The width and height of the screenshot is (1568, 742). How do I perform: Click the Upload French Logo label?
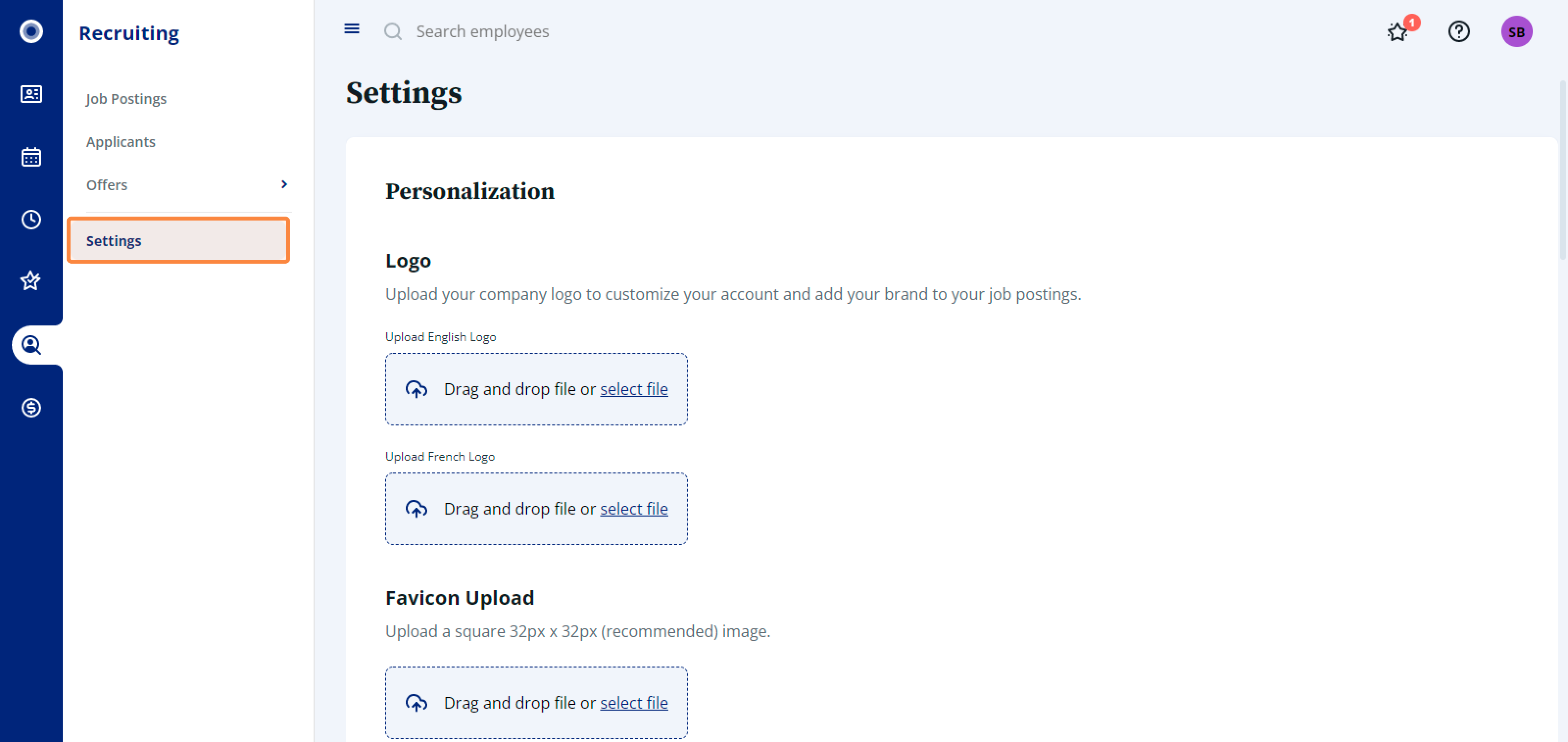(440, 456)
